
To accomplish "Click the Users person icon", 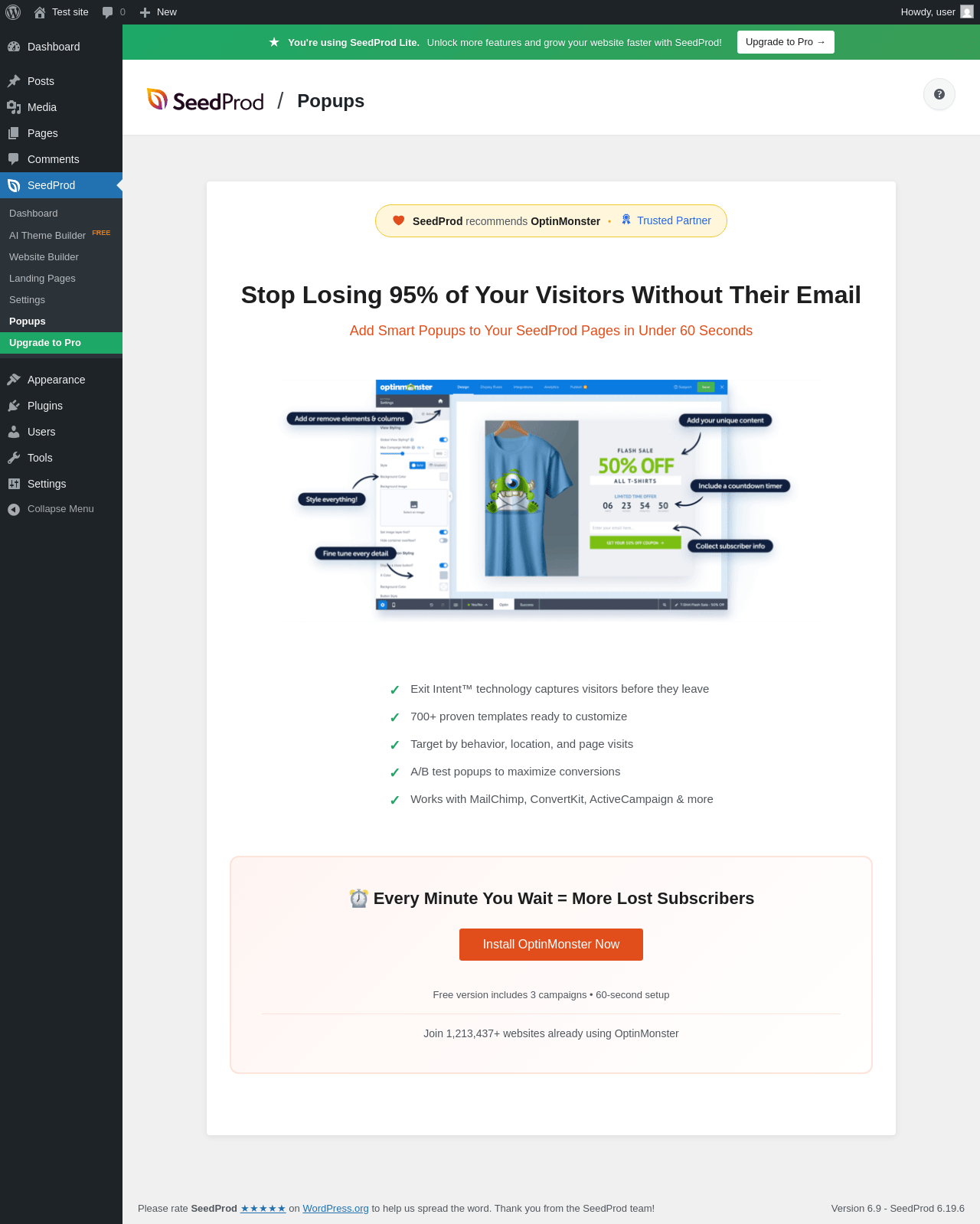I will pyautogui.click(x=14, y=432).
